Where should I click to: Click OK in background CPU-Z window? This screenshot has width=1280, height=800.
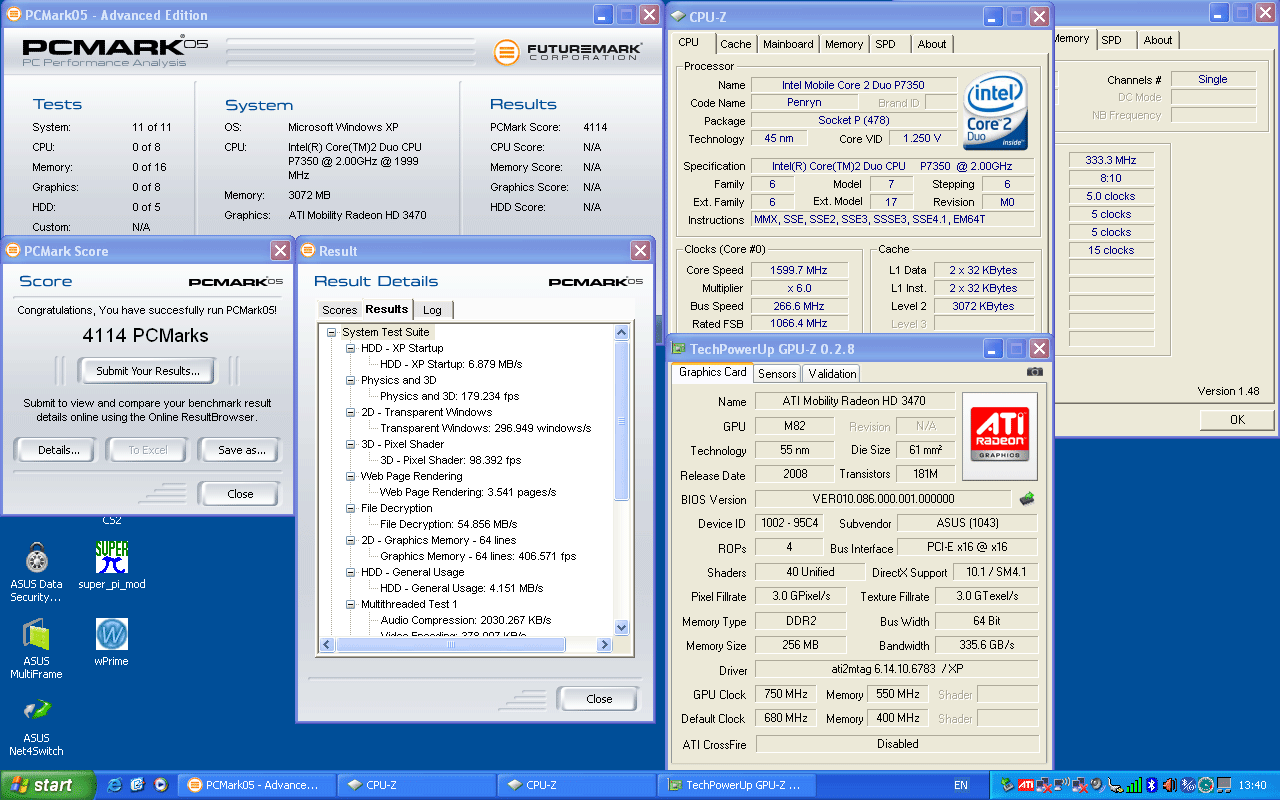1238,419
